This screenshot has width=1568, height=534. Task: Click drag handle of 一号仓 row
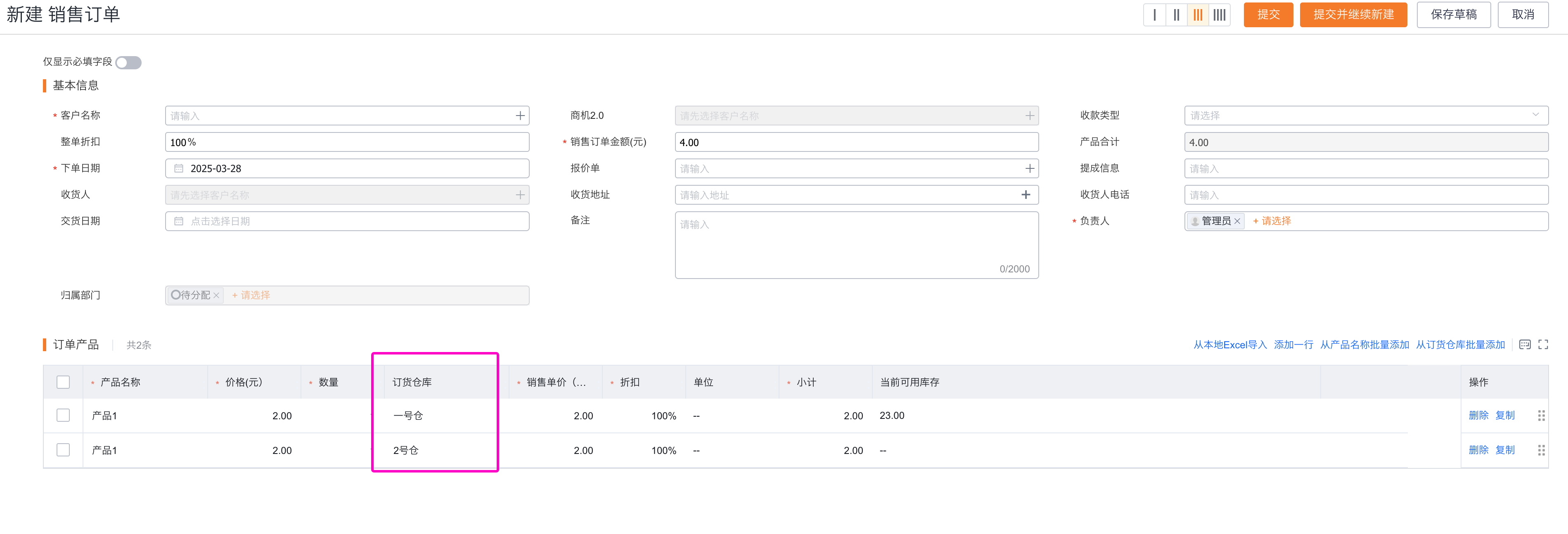coord(1541,416)
